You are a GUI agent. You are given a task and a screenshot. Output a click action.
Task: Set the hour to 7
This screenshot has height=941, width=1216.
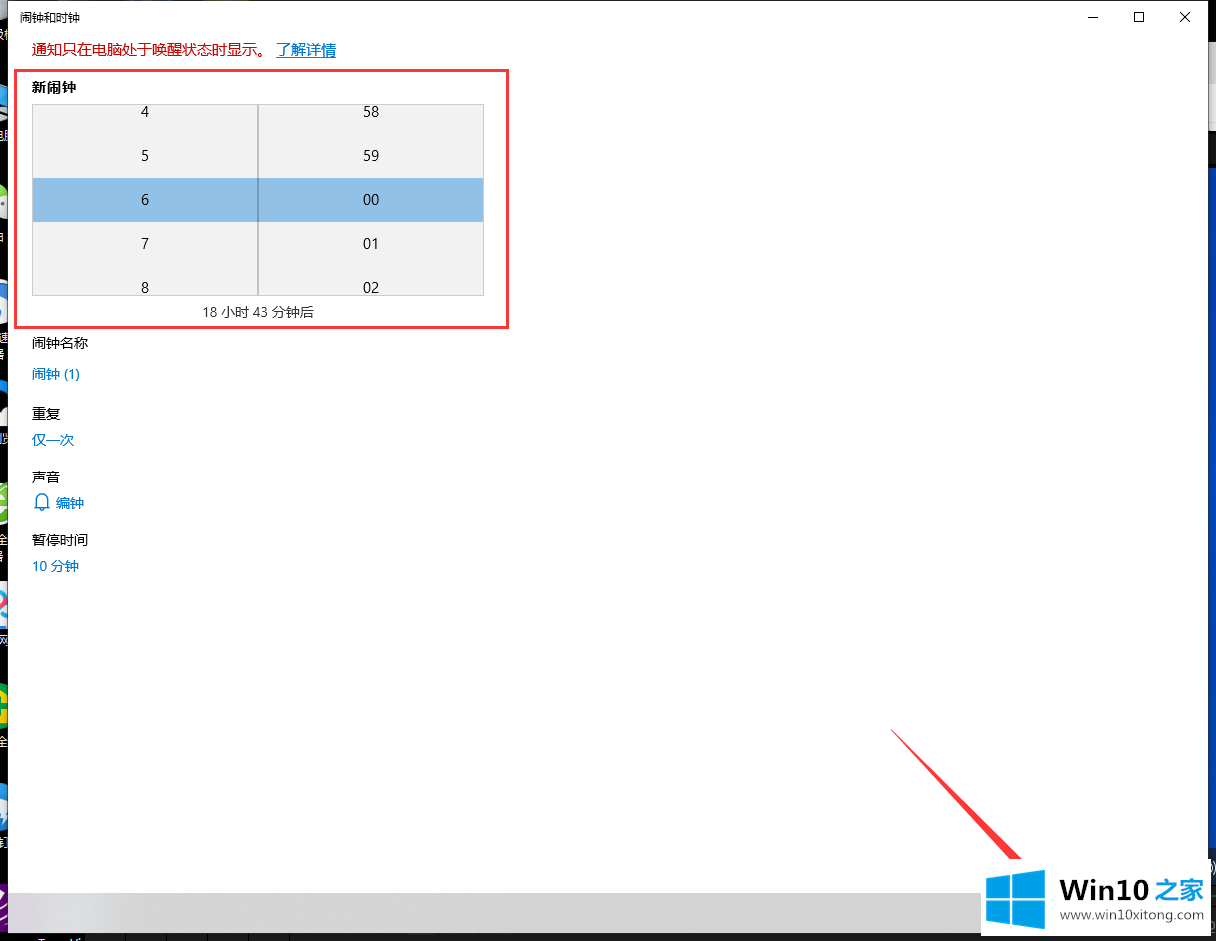pyautogui.click(x=145, y=244)
